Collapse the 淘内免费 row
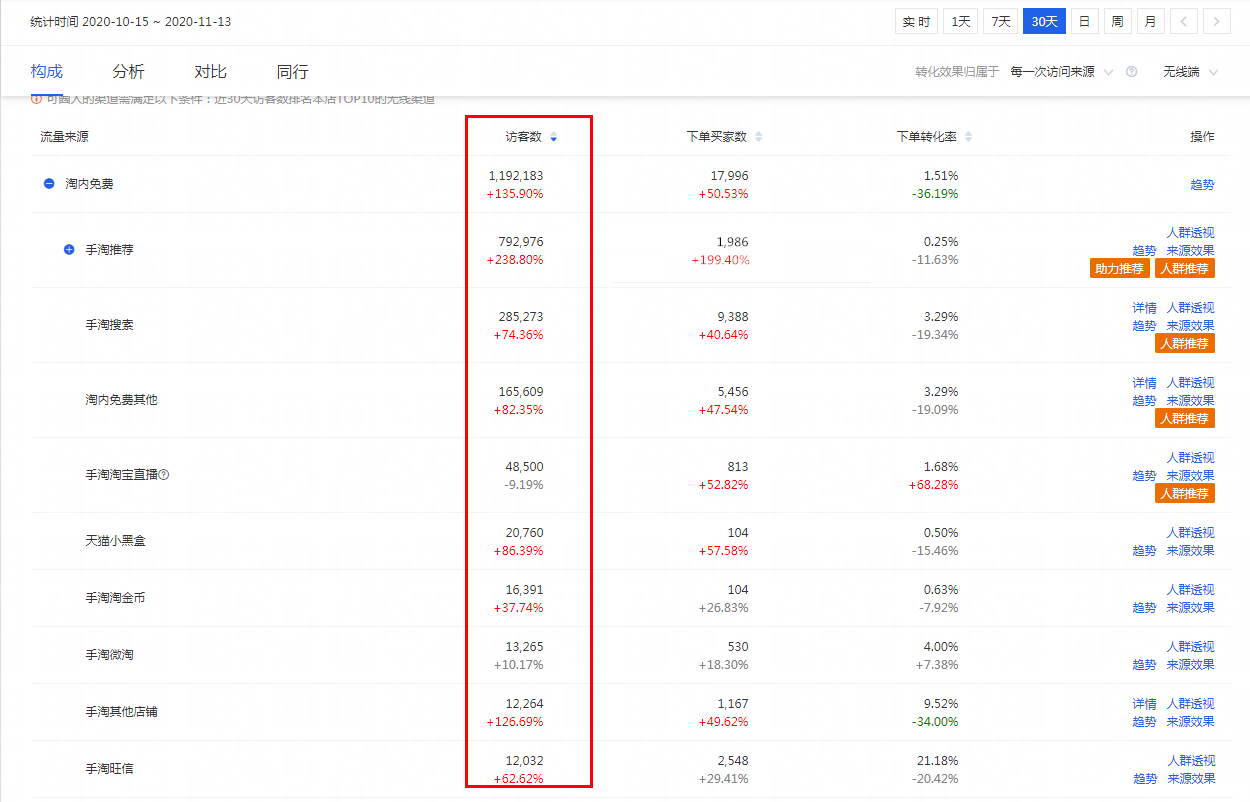1250x802 pixels. [x=48, y=184]
